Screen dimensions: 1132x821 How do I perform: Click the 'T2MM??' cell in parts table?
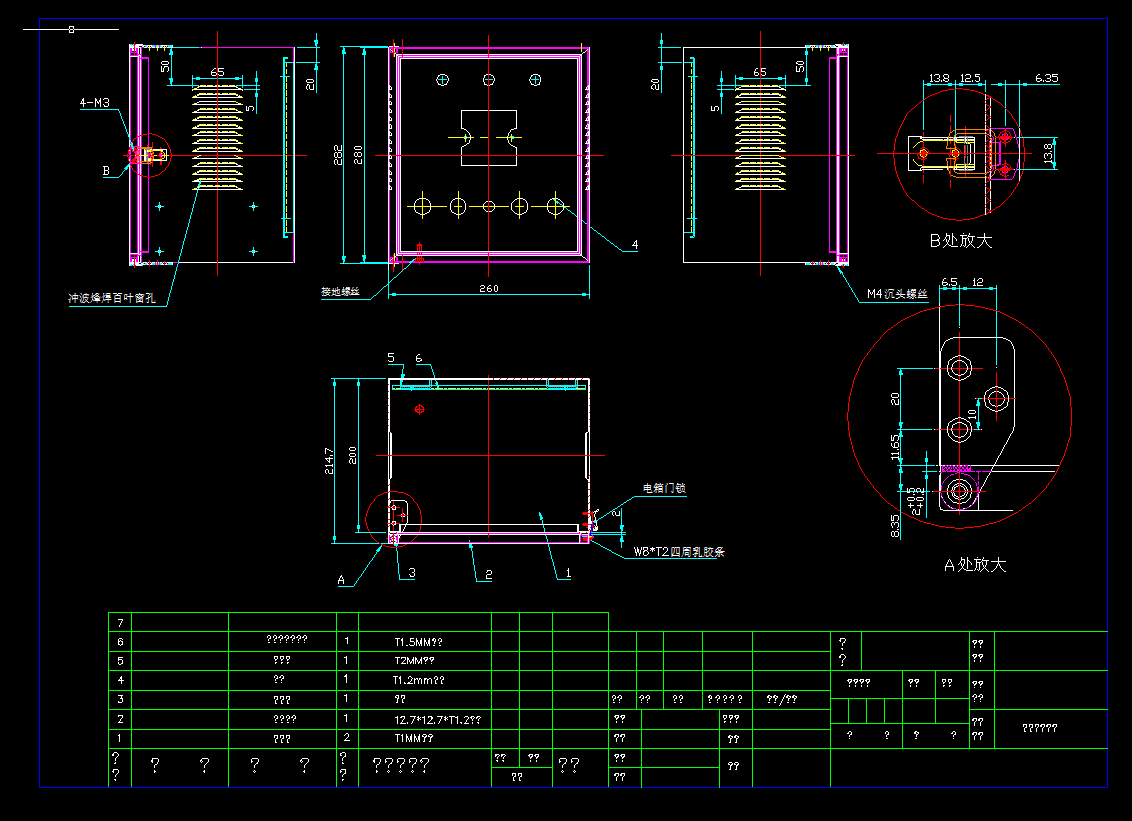[414, 660]
